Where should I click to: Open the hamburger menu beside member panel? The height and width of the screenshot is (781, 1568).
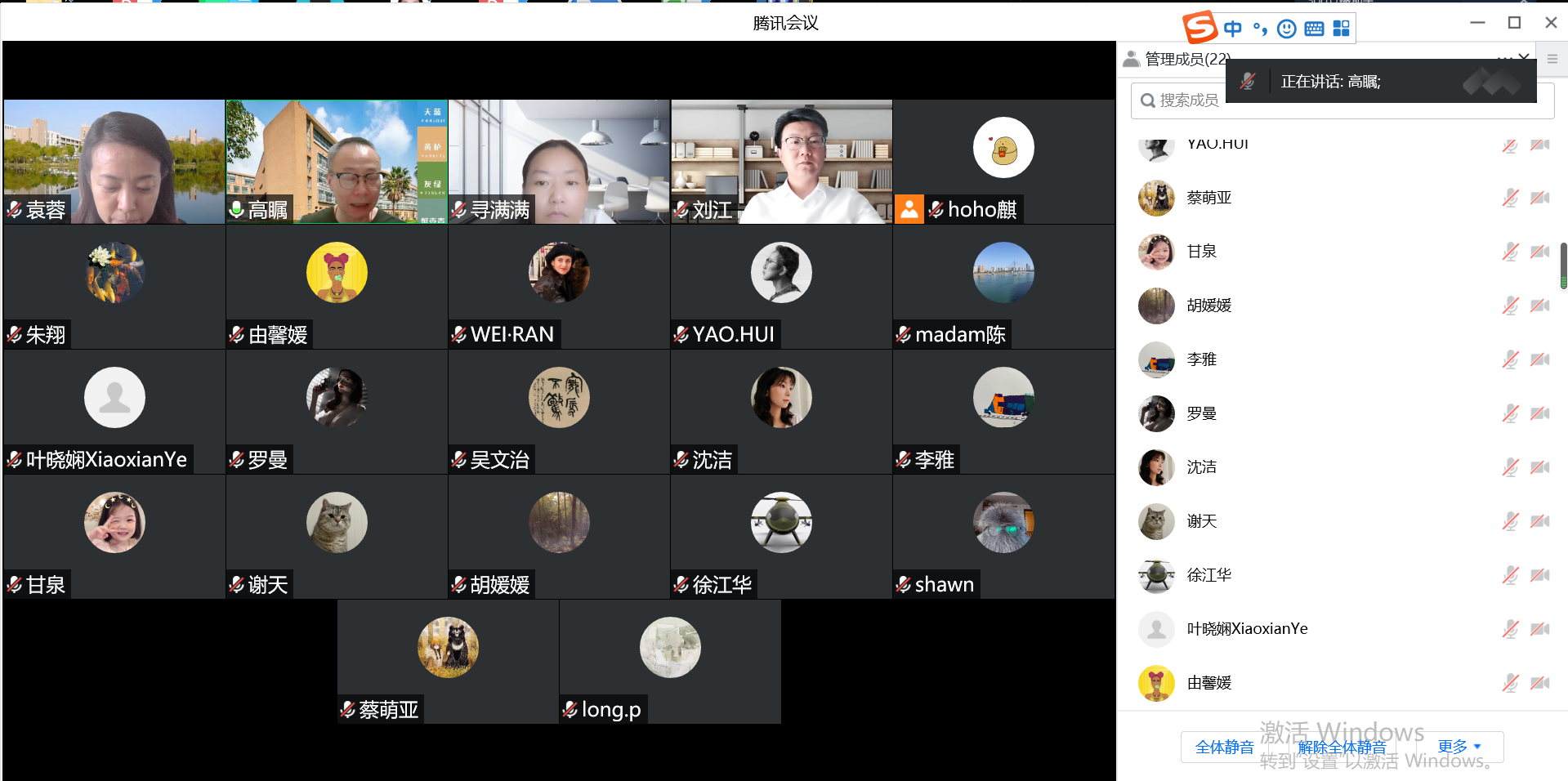click(x=1552, y=59)
